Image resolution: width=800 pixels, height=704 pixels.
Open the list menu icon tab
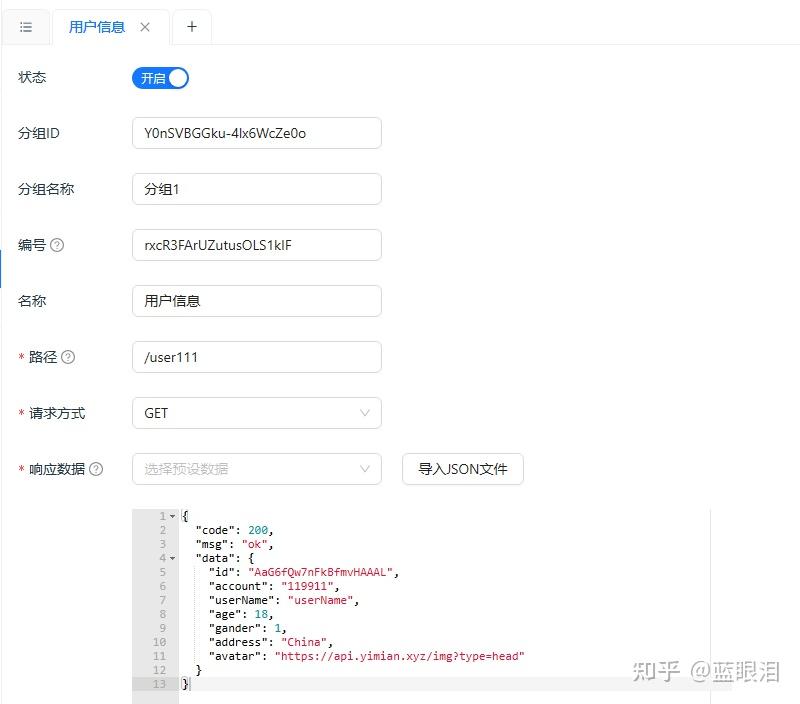pyautogui.click(x=26, y=27)
